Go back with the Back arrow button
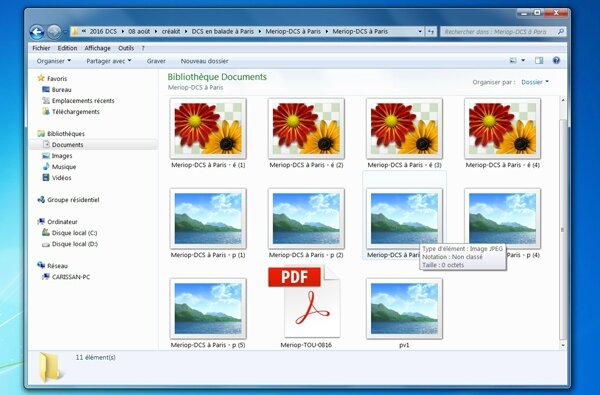 click(37, 32)
